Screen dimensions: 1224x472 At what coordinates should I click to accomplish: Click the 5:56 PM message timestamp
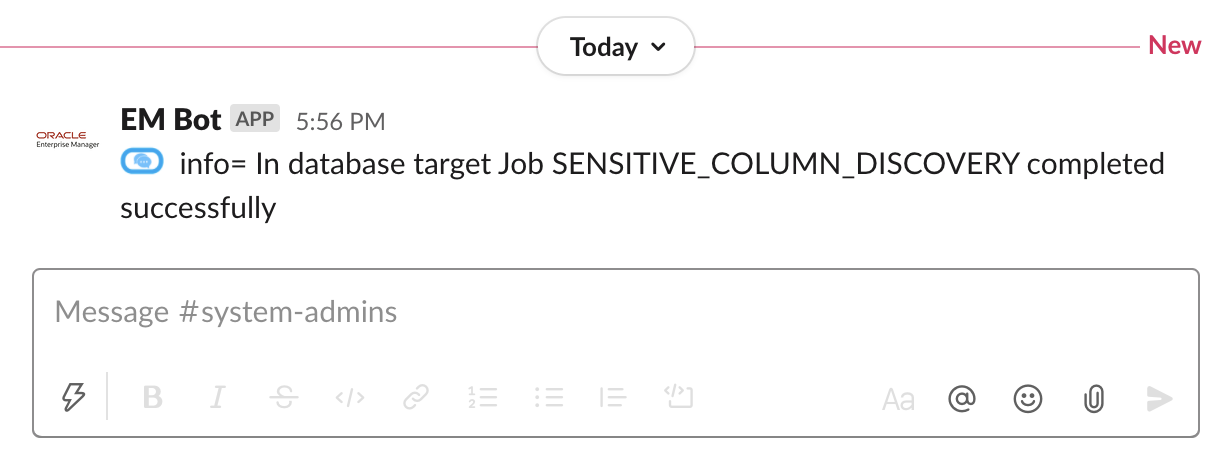[340, 122]
